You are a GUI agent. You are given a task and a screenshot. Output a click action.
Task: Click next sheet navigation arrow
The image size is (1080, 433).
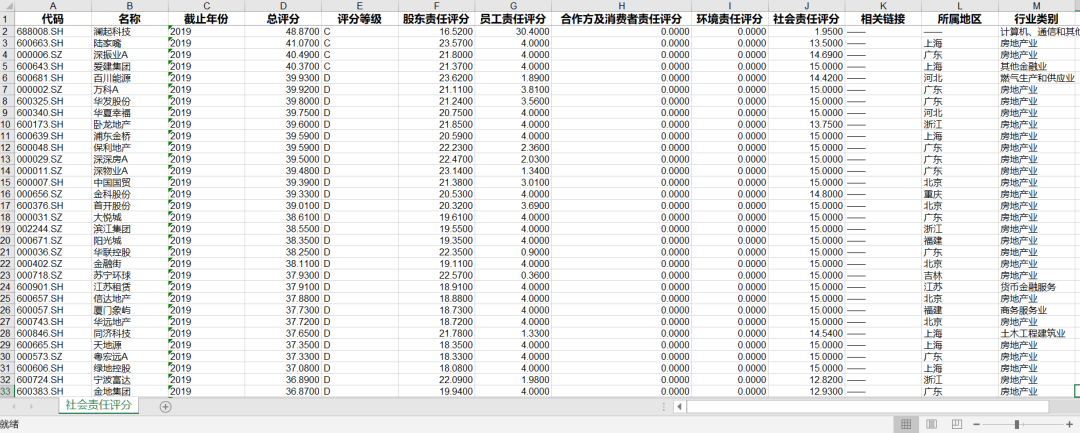click(x=30, y=407)
